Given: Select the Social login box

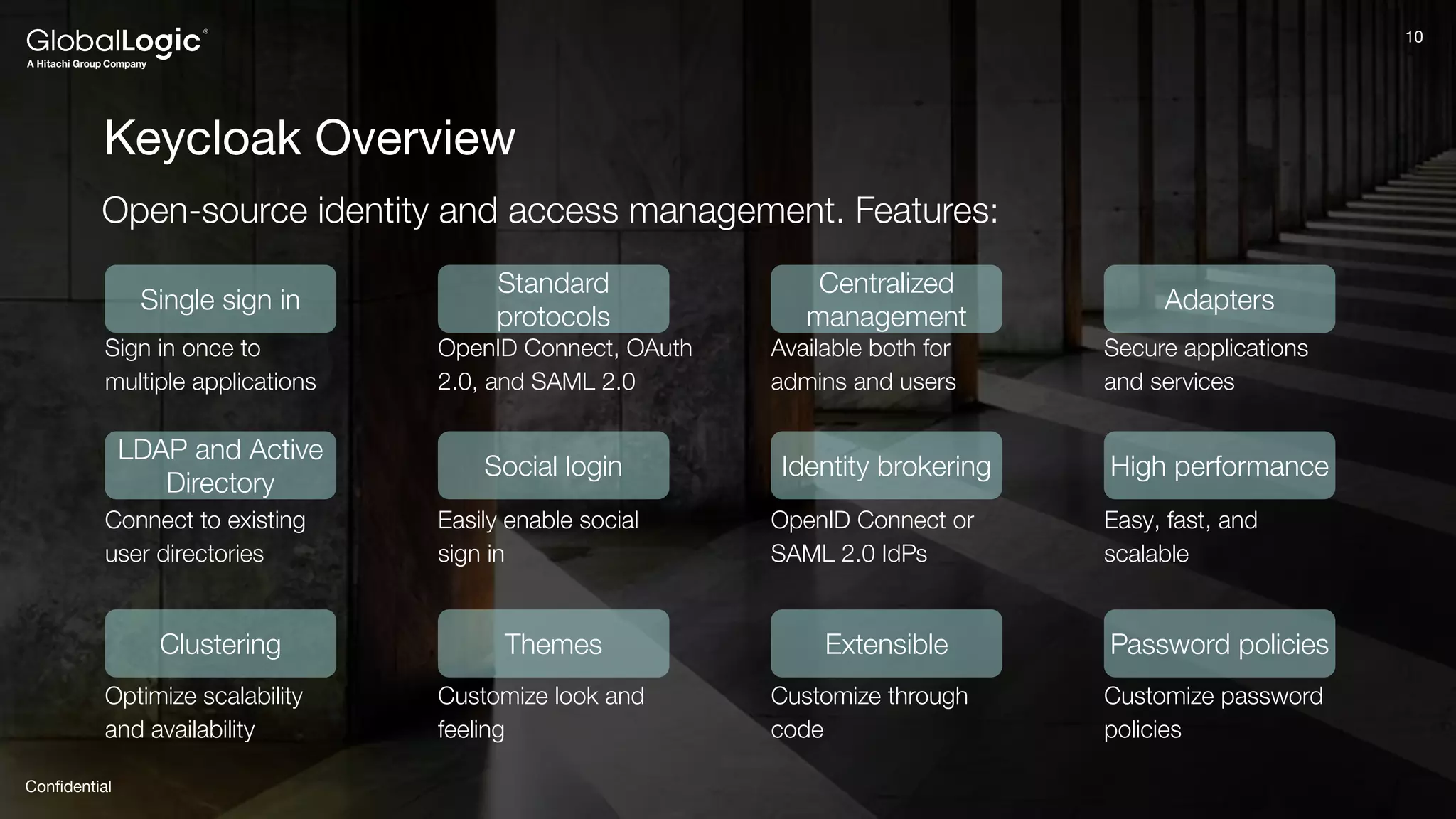Looking at the screenshot, I should pos(553,466).
